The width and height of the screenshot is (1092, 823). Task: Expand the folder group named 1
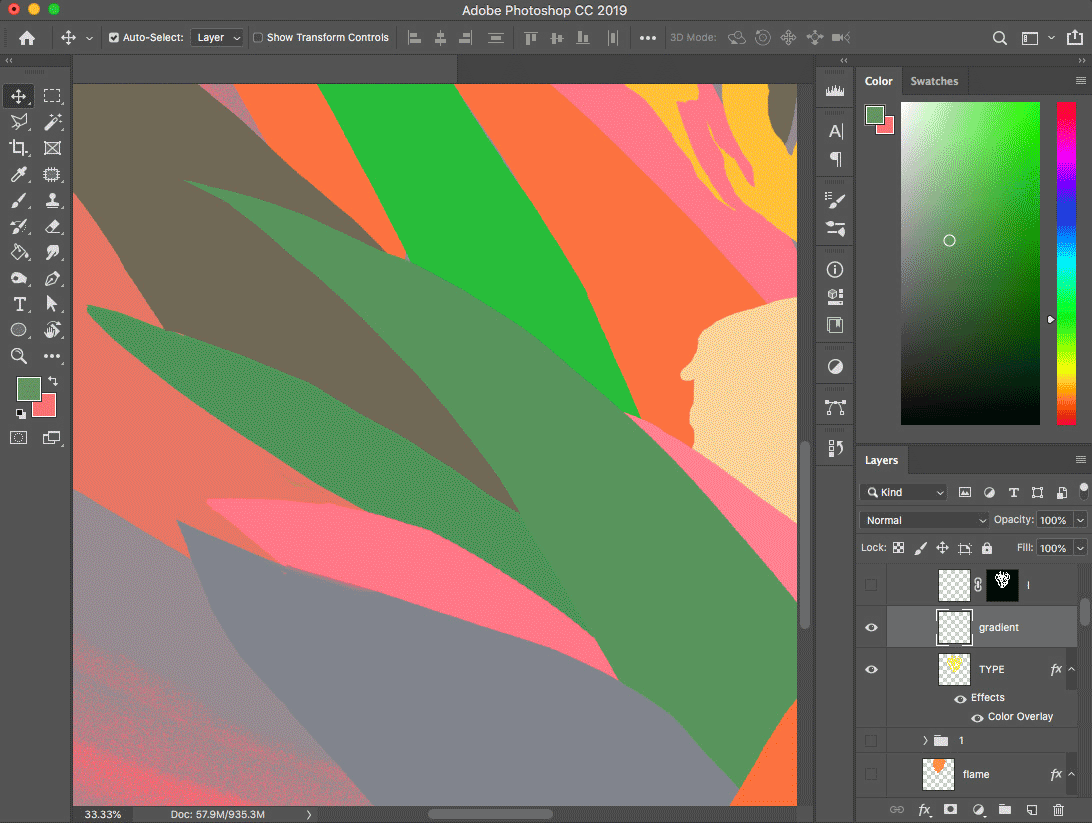(925, 741)
